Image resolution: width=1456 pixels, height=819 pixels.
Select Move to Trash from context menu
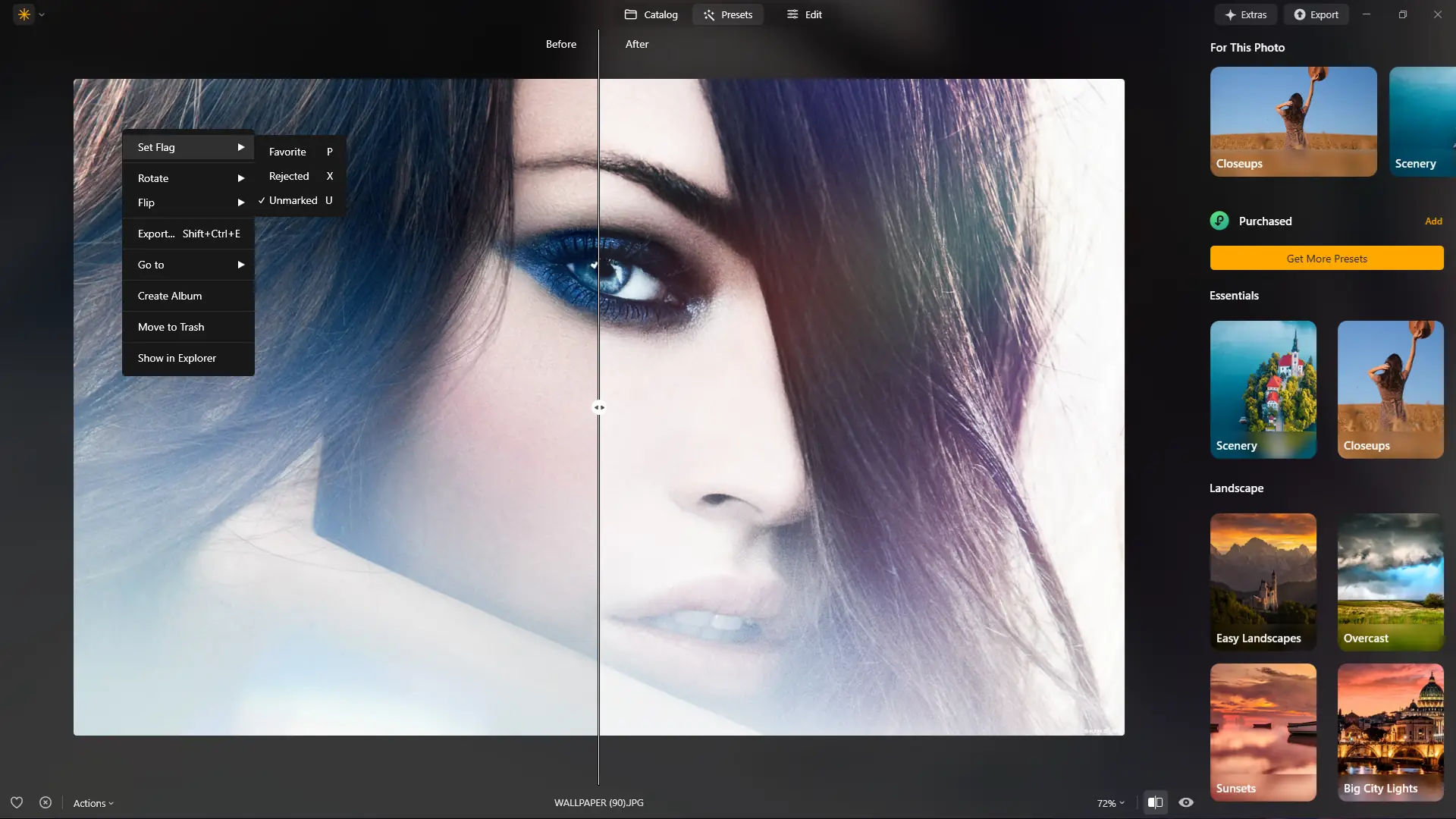171,327
